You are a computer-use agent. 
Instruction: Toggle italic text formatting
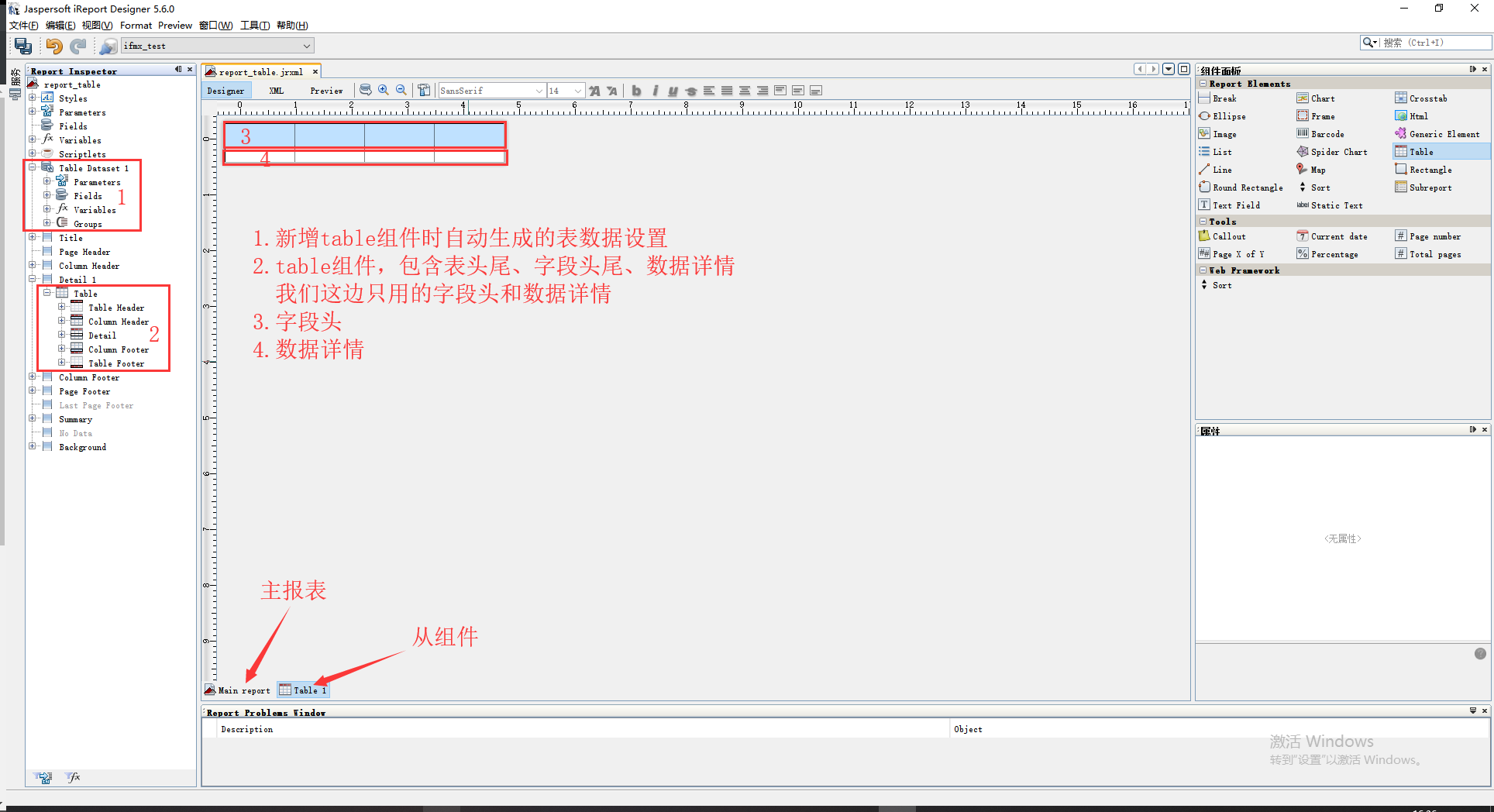click(x=655, y=91)
